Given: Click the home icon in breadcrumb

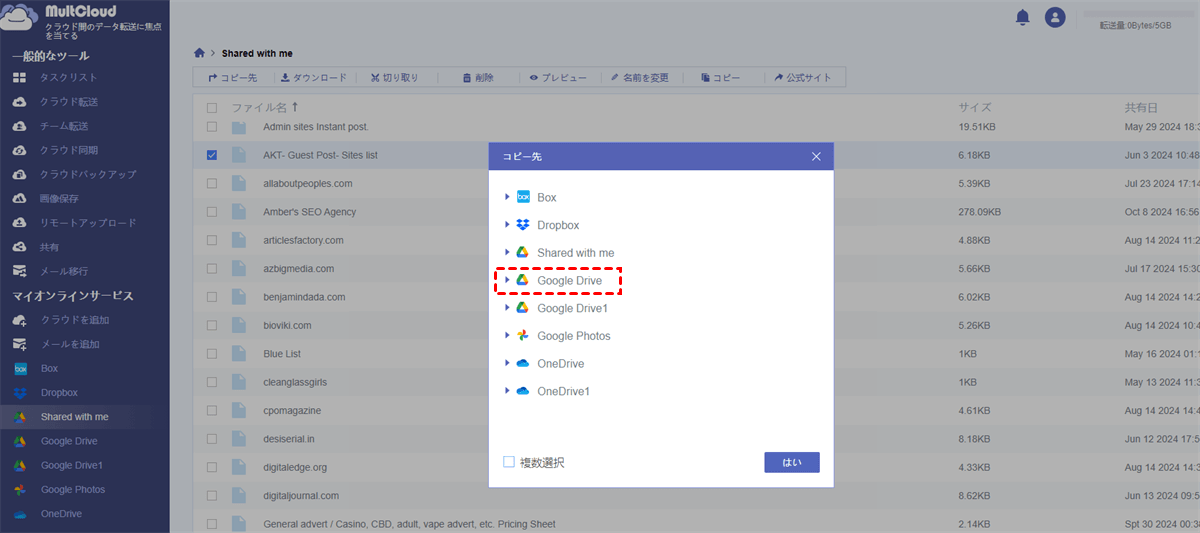Looking at the screenshot, I should [200, 53].
